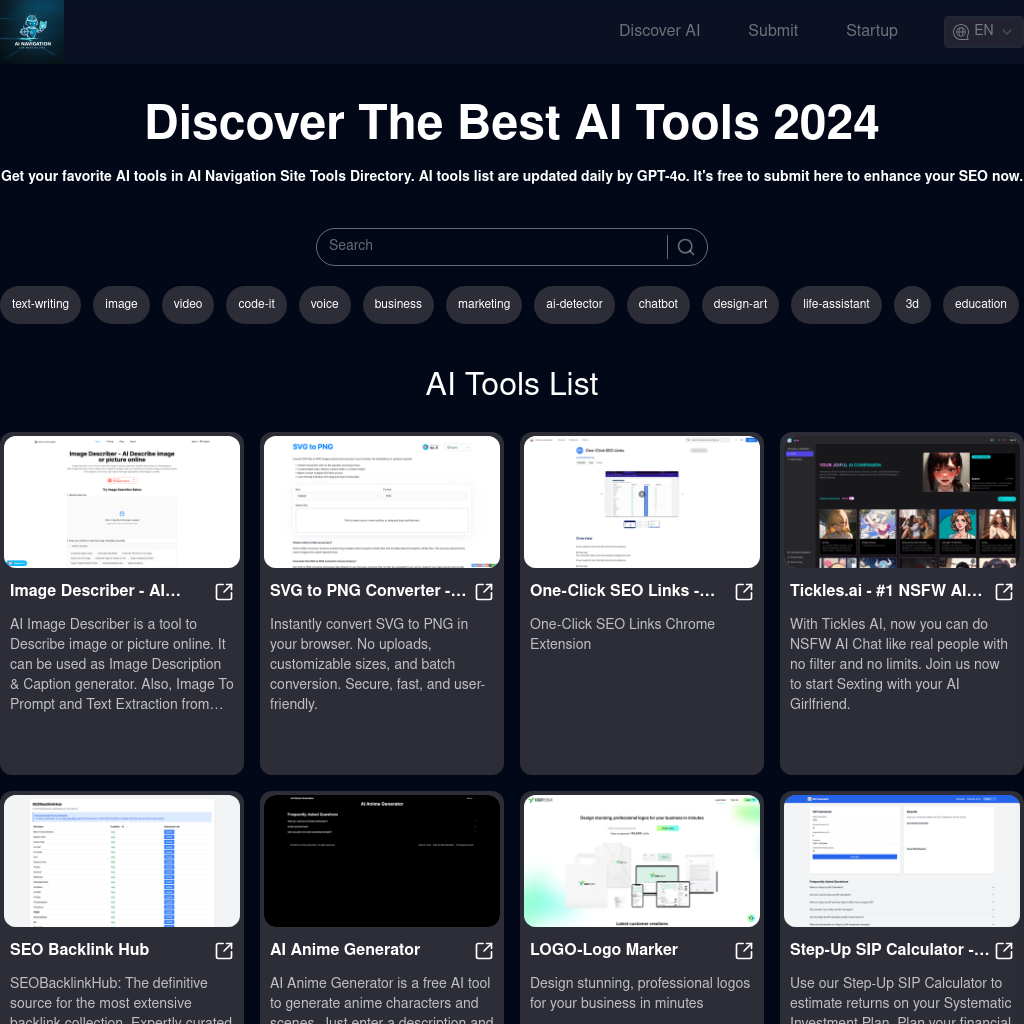The width and height of the screenshot is (1024, 1024).
Task: Select the education category tag
Action: [x=981, y=304]
